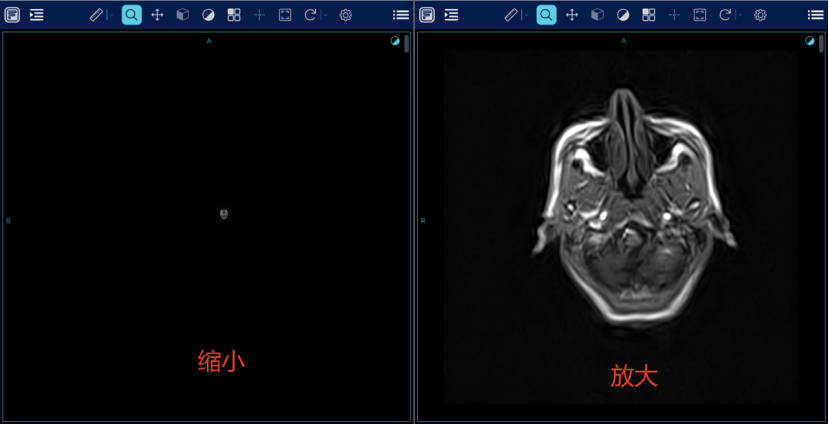
Task: Open the layout grid icon in left toolbar
Action: coord(234,15)
